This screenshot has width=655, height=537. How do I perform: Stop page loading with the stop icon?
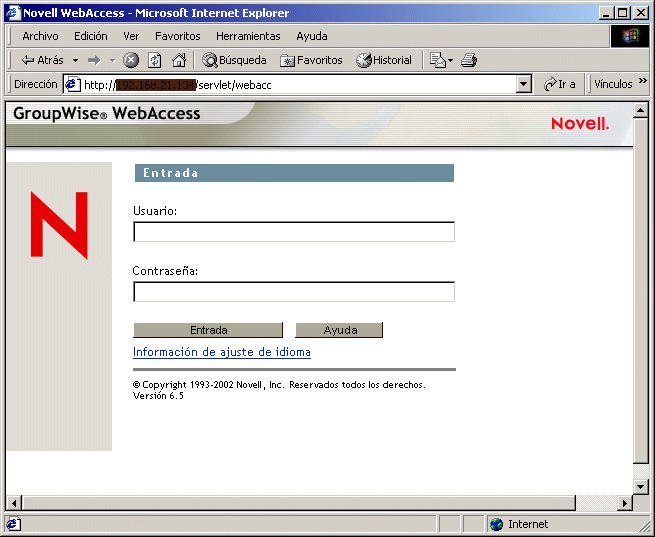tap(131, 60)
